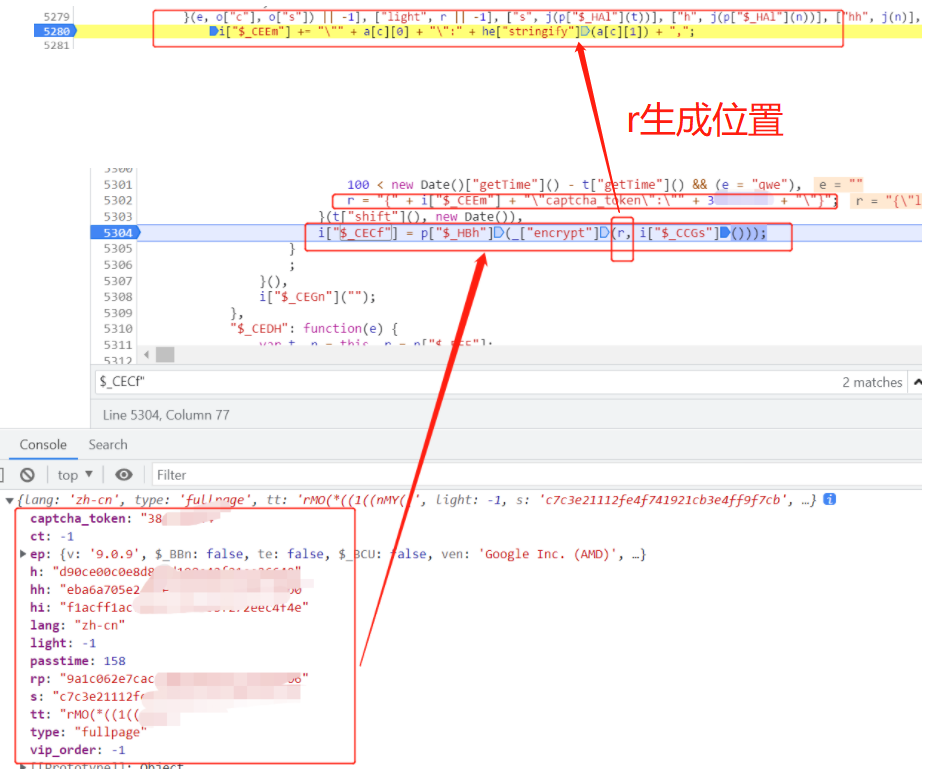Toggle the inline breakpoint marker after _["encrypt"]
Screen dimensions: 932x778
604,232
